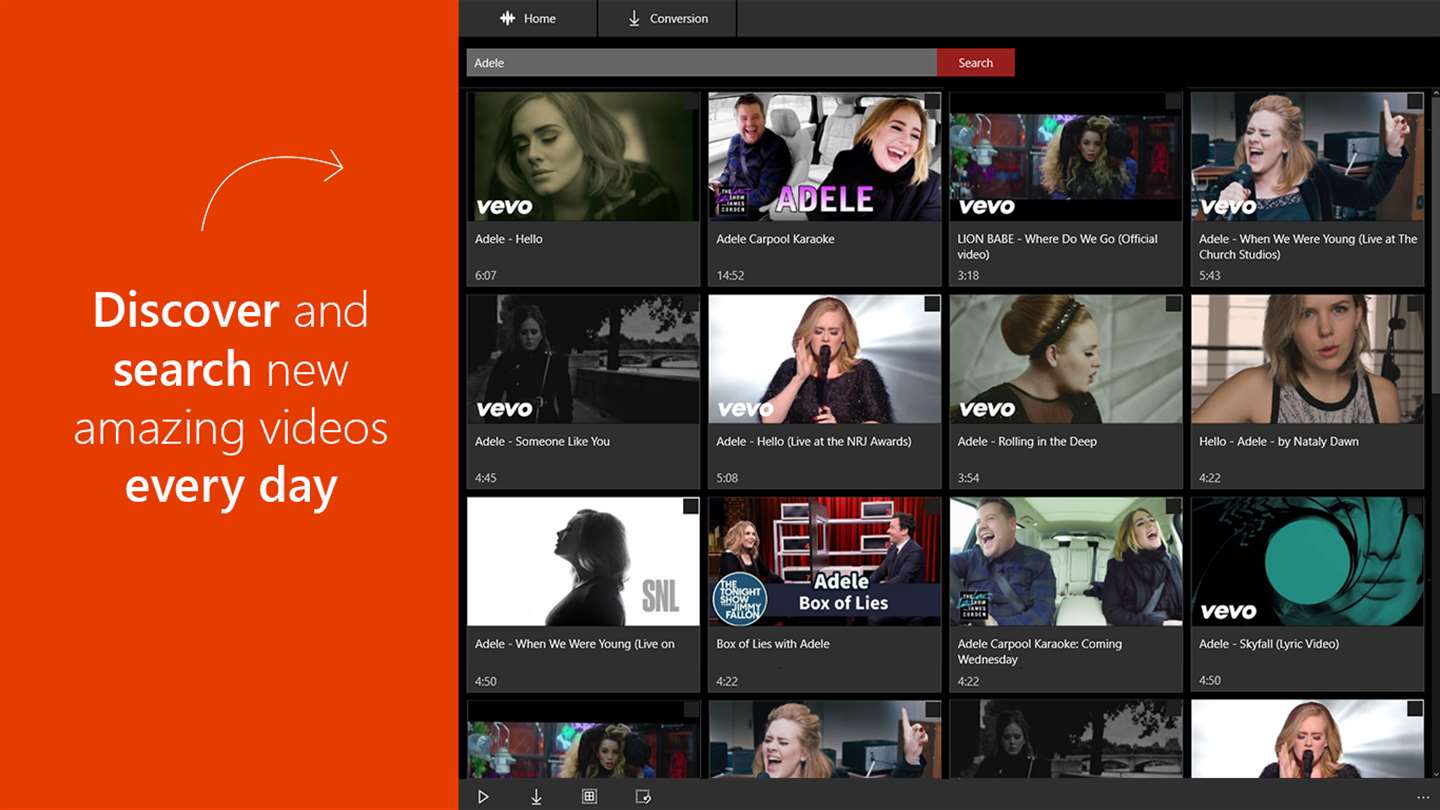The width and height of the screenshot is (1440, 810).
Task: Click the 'Box of Lies with Adele' title
Action: 773,644
